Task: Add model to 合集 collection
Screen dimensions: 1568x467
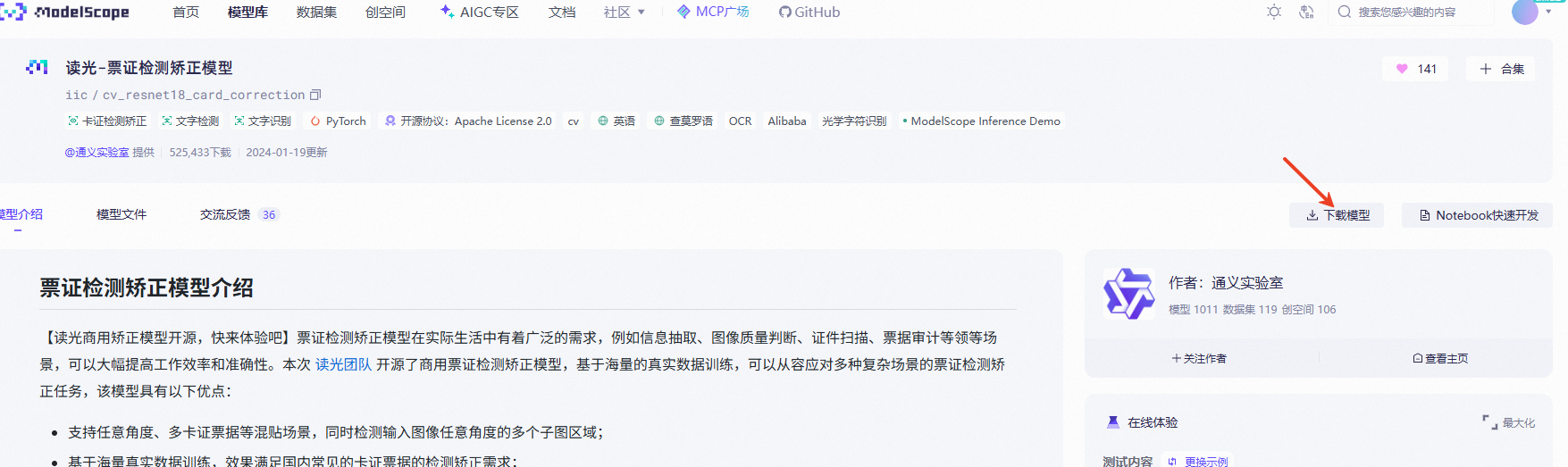Action: coord(1501,69)
